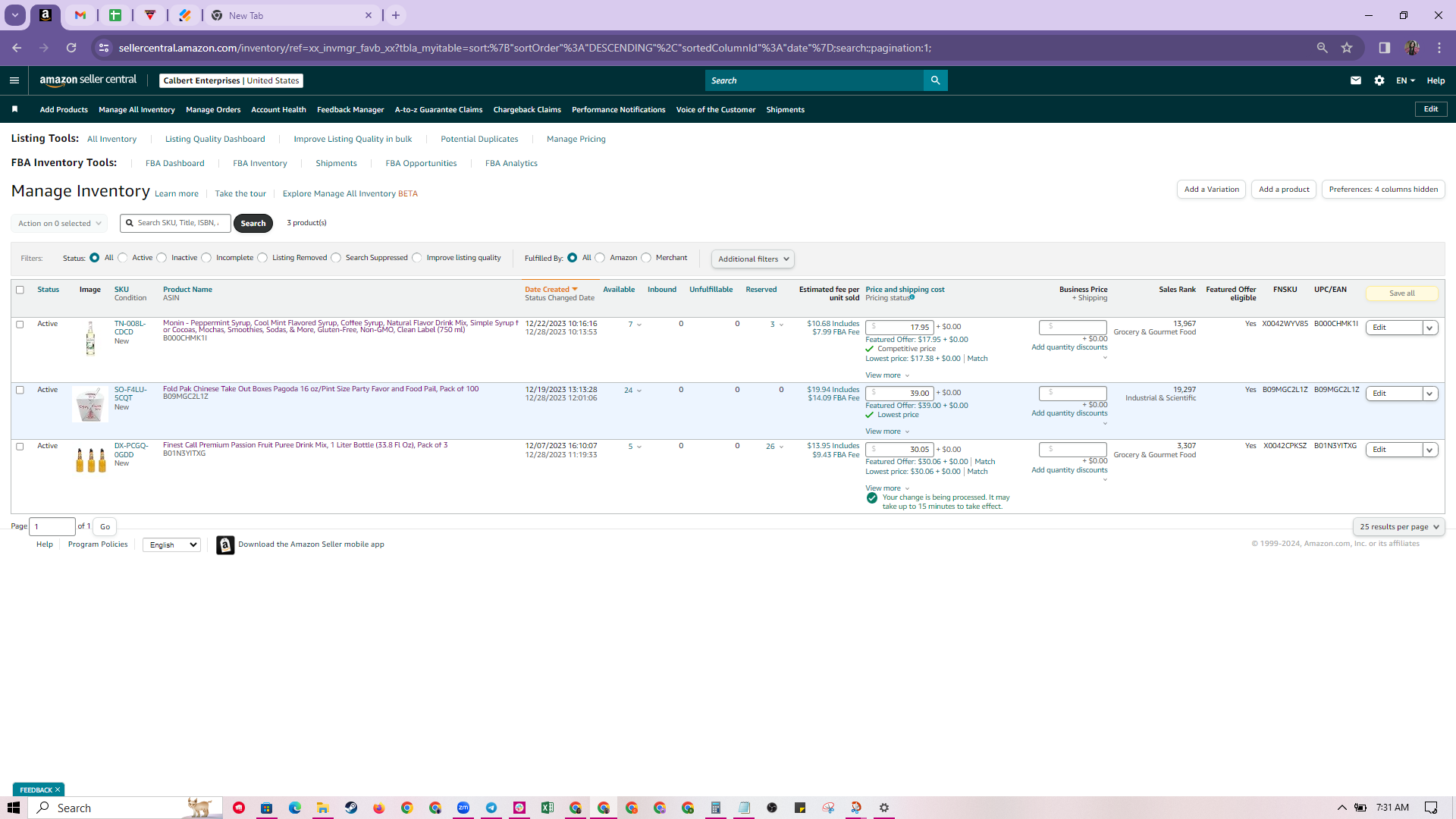
Task: Open the browser side panel icon
Action: click(1385, 48)
